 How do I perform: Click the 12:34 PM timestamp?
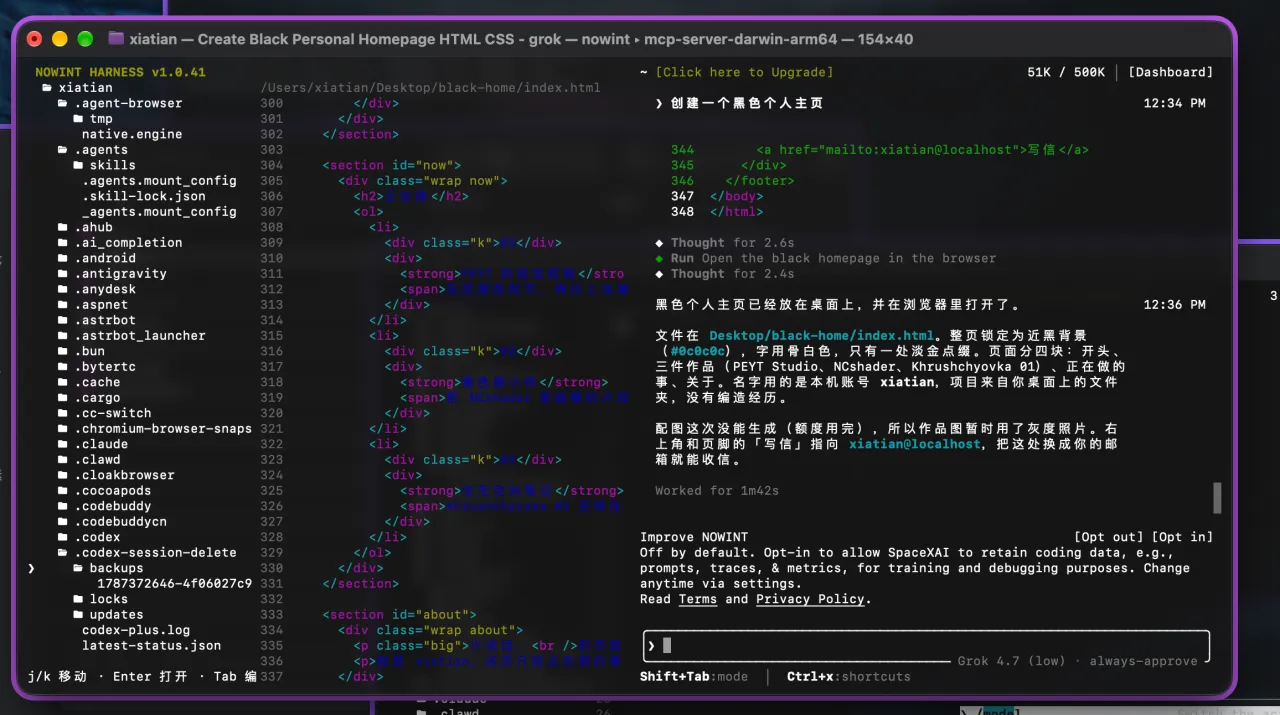(x=1174, y=103)
